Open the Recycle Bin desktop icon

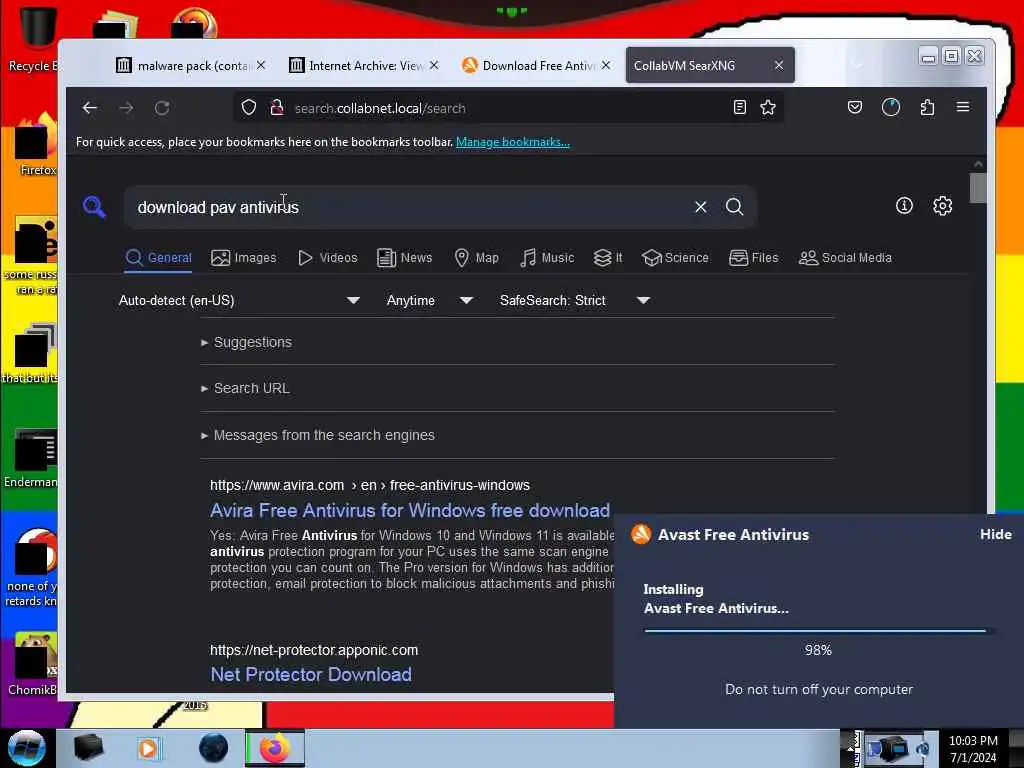[33, 38]
